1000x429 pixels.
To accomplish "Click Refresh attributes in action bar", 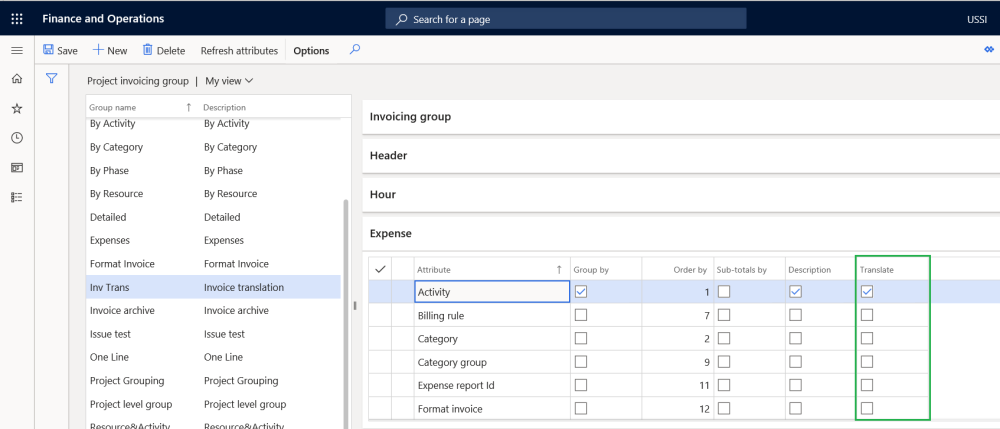I will point(239,51).
